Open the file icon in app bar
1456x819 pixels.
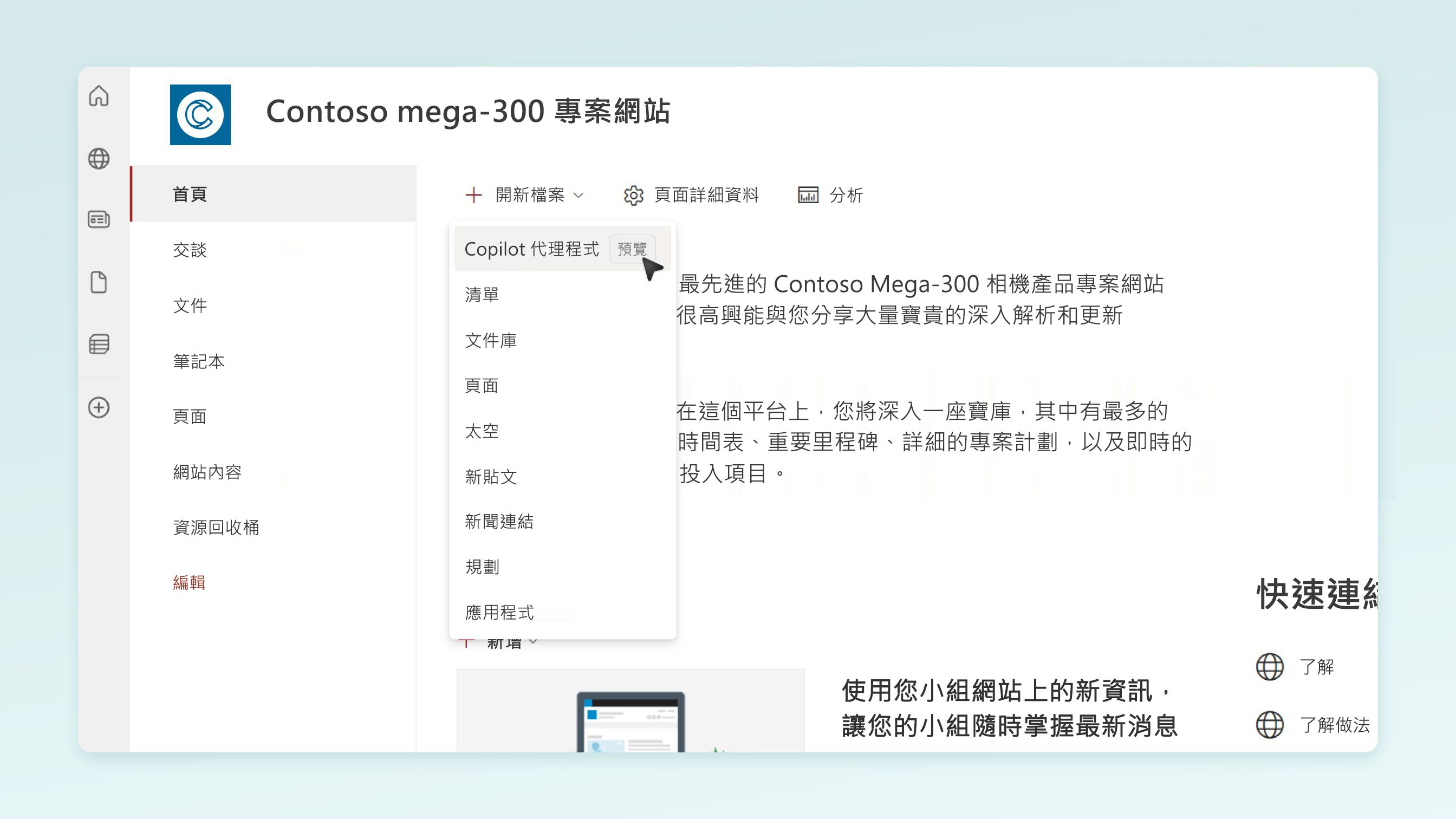99,282
